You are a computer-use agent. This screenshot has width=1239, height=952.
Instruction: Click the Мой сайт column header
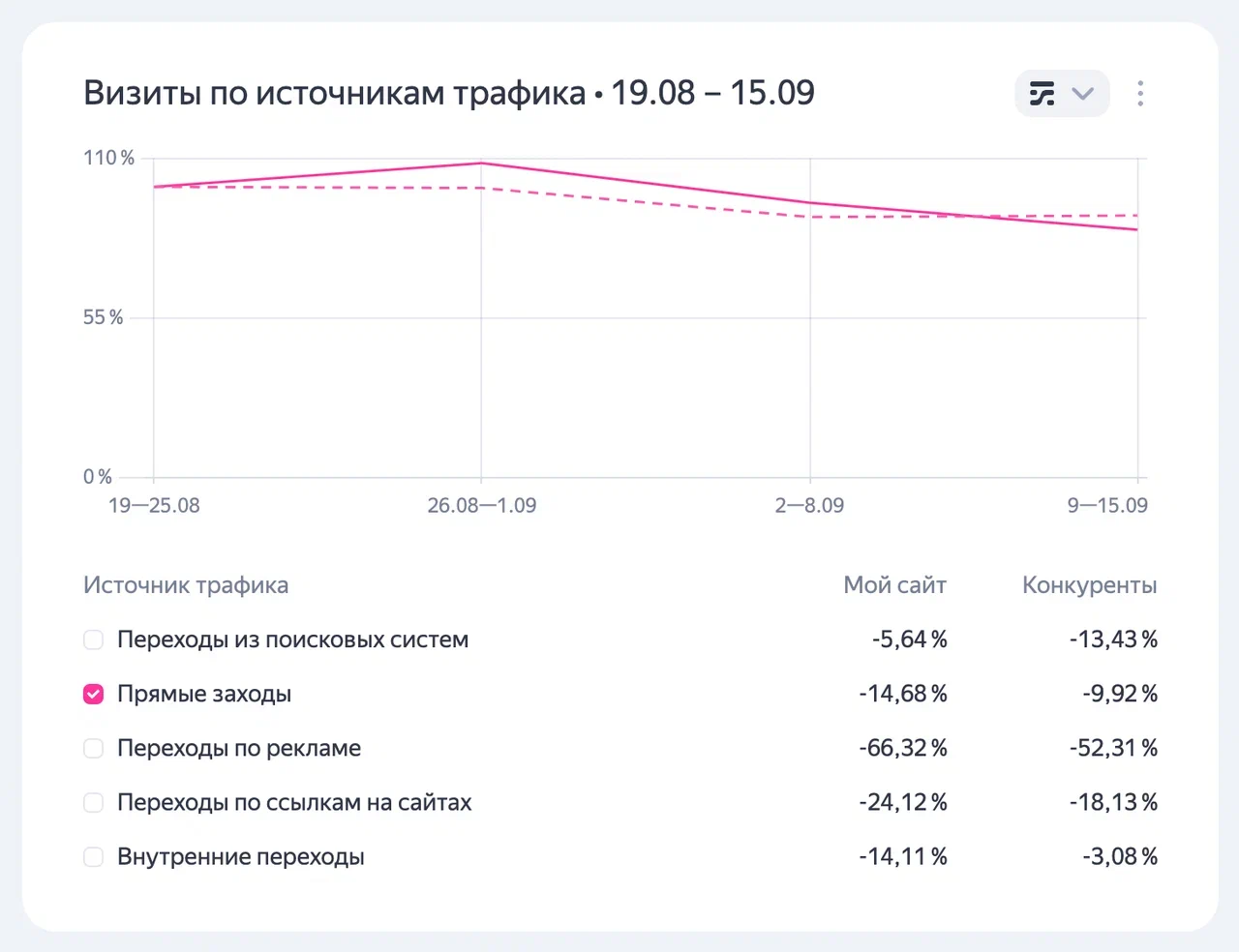894,585
